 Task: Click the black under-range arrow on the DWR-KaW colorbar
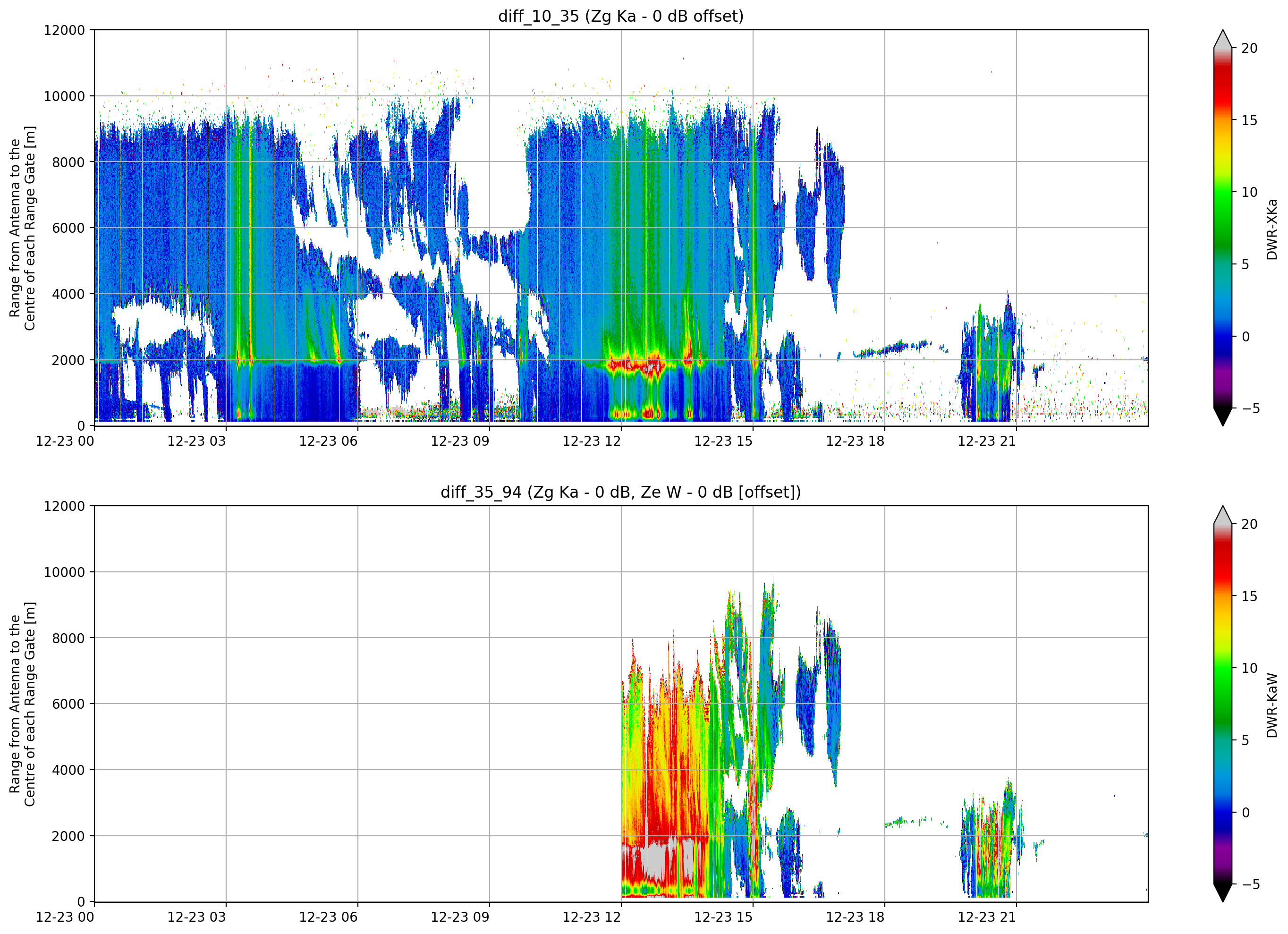click(x=1223, y=893)
